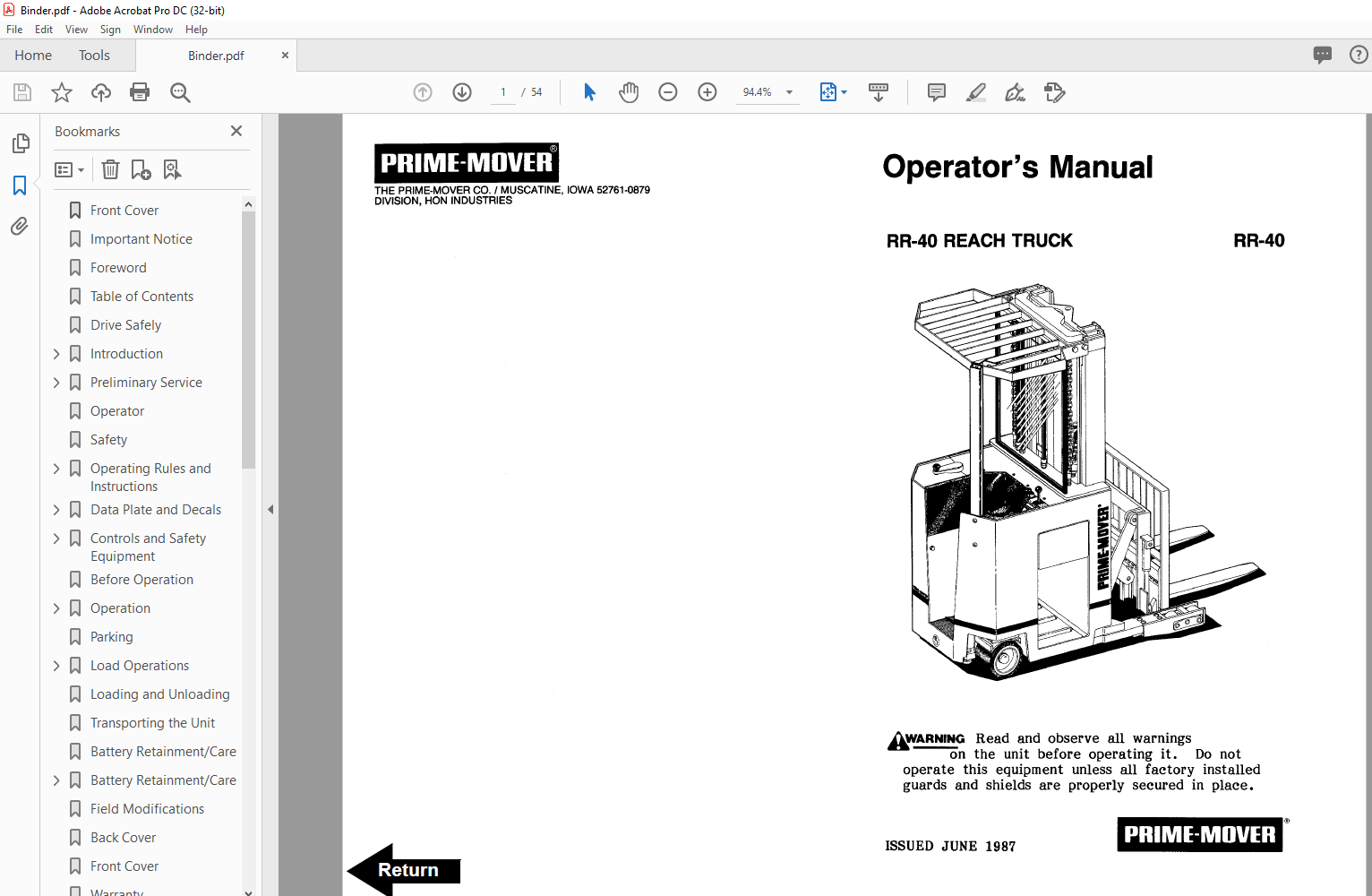
Task: Open the Help question mark icon
Action: pos(1359,55)
